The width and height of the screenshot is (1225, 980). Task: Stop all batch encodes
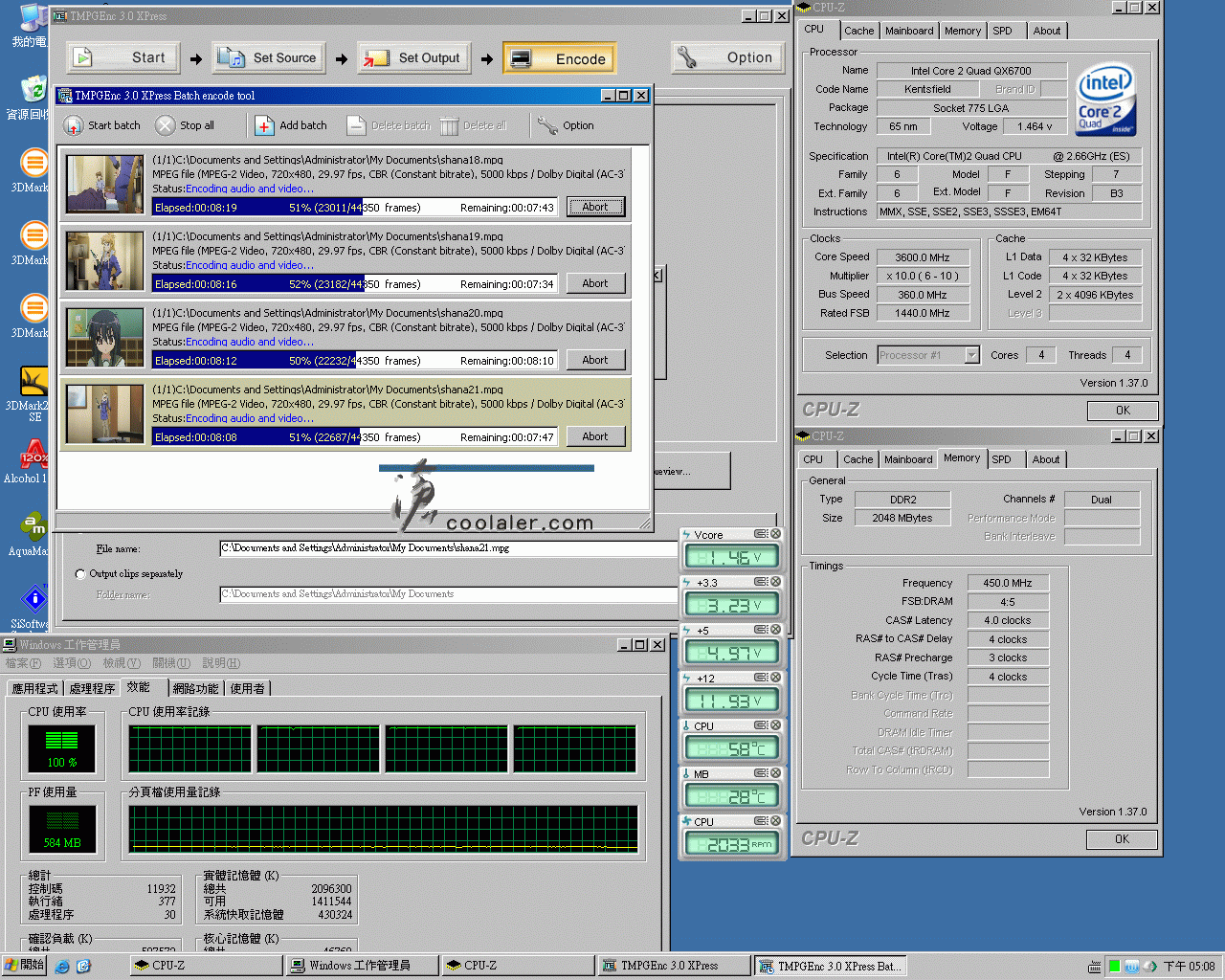point(185,125)
